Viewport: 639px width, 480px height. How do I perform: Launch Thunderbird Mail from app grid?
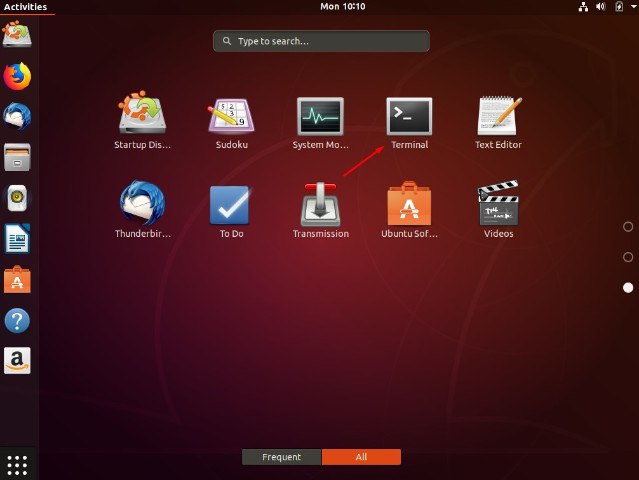(x=142, y=210)
